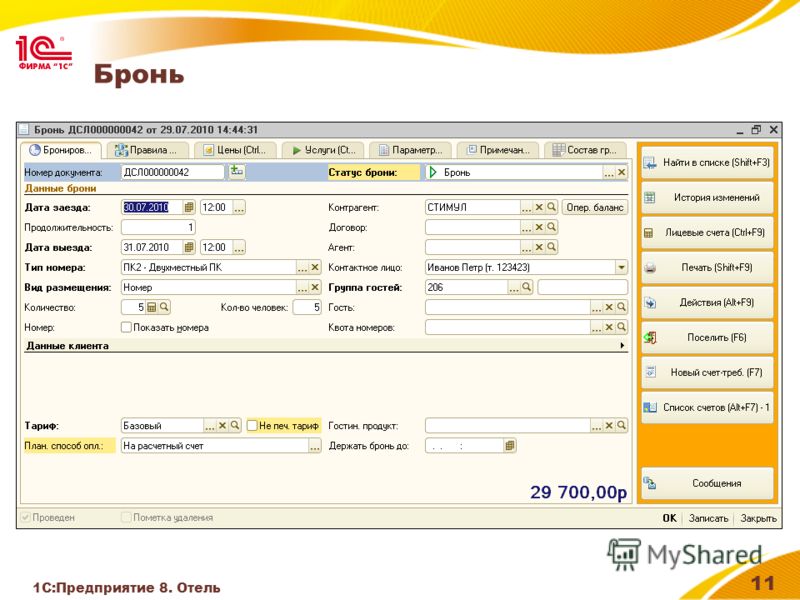The image size is (800, 600).
Task: Open Параметр... tab
Action: click(411, 150)
